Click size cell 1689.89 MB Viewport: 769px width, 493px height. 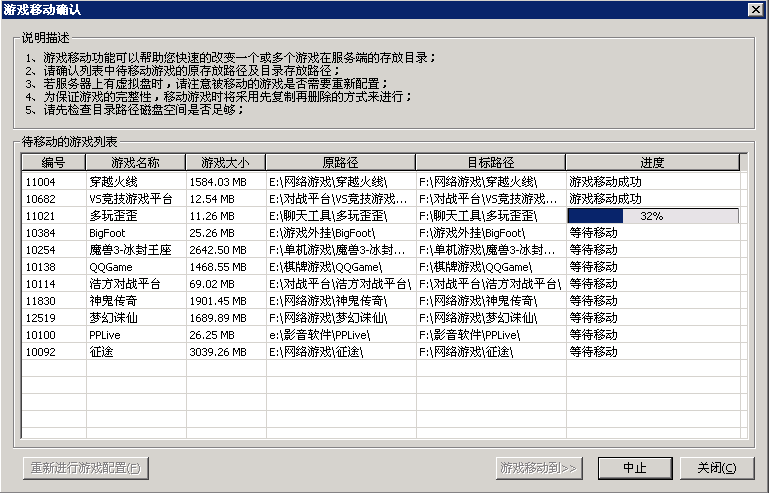[218, 318]
